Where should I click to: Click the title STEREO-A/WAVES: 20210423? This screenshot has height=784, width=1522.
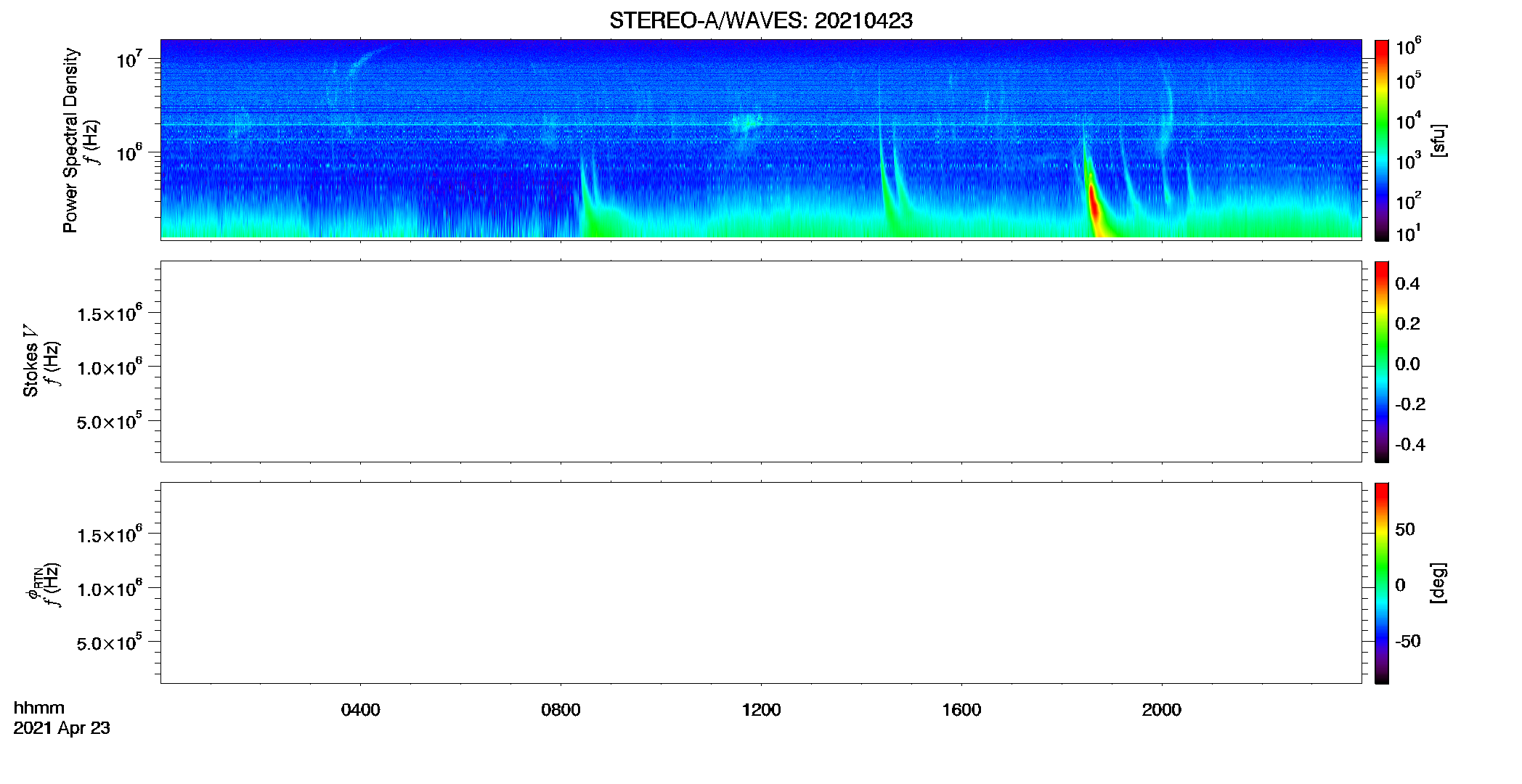[x=760, y=21]
